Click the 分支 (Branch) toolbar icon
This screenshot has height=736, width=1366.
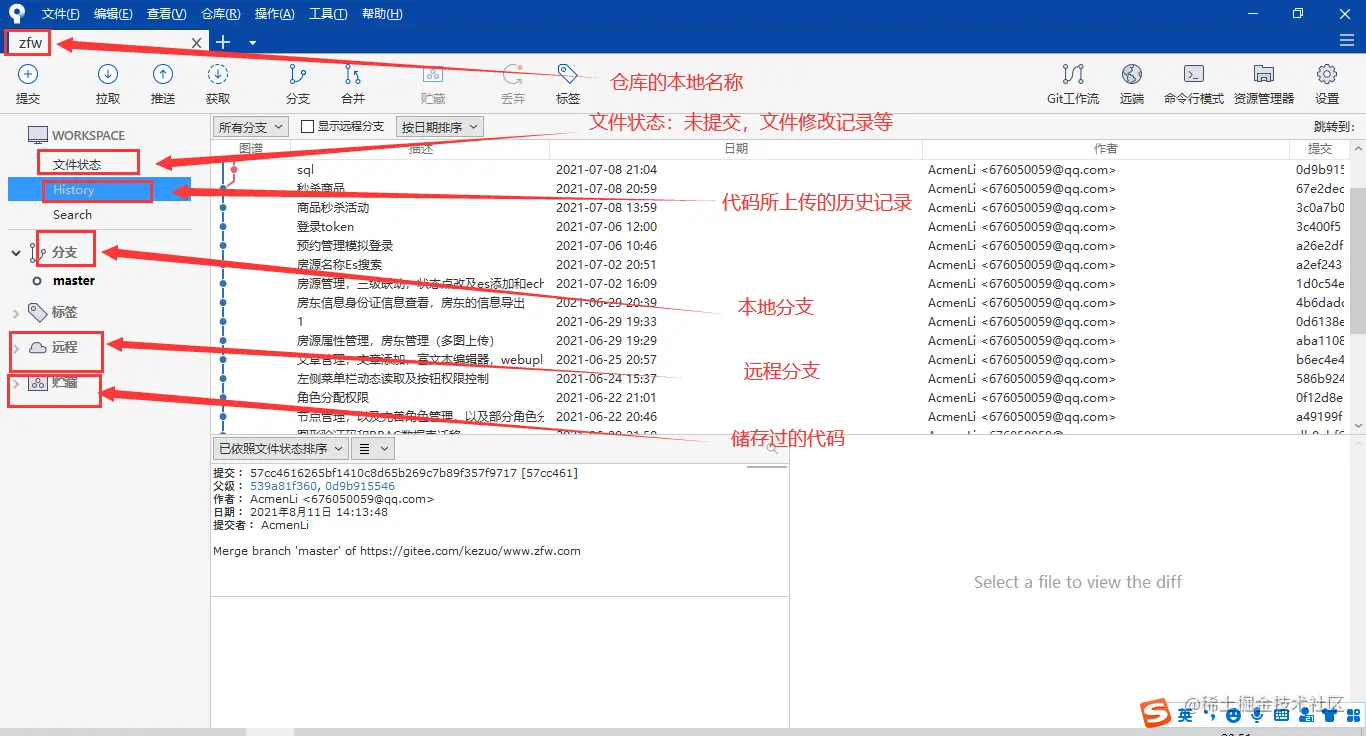coord(298,74)
